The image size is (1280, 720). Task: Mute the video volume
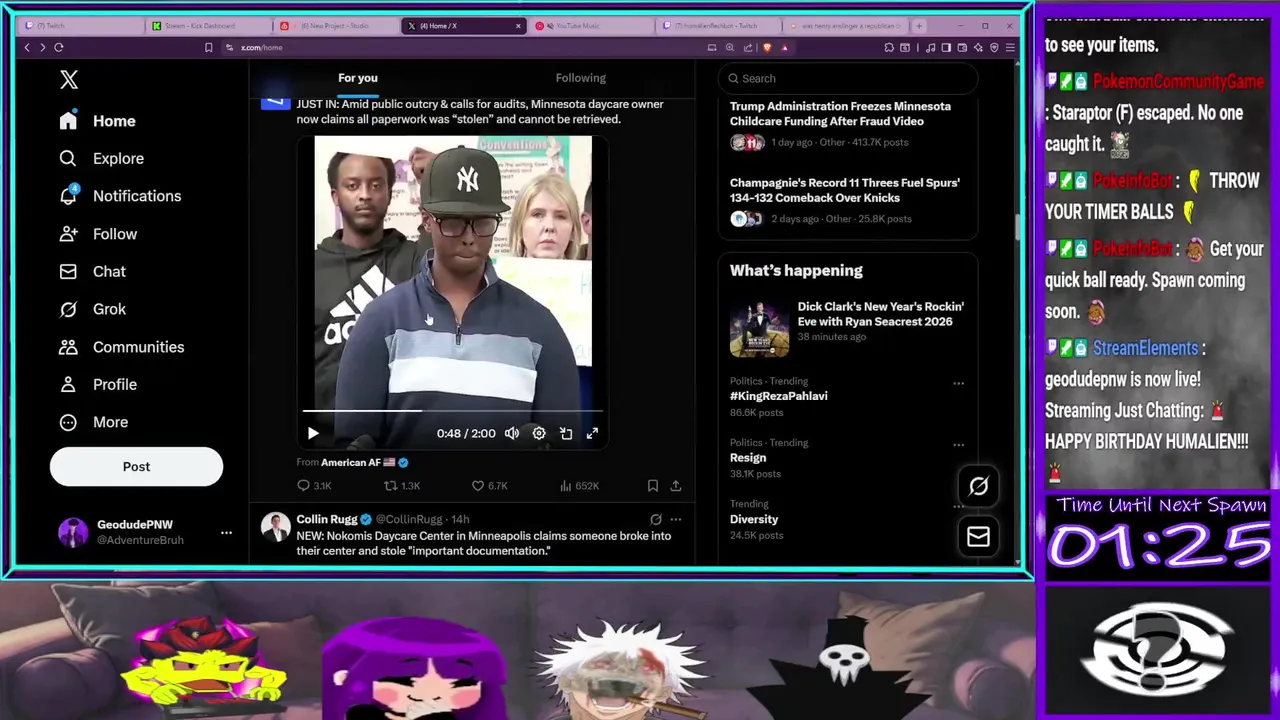point(512,433)
